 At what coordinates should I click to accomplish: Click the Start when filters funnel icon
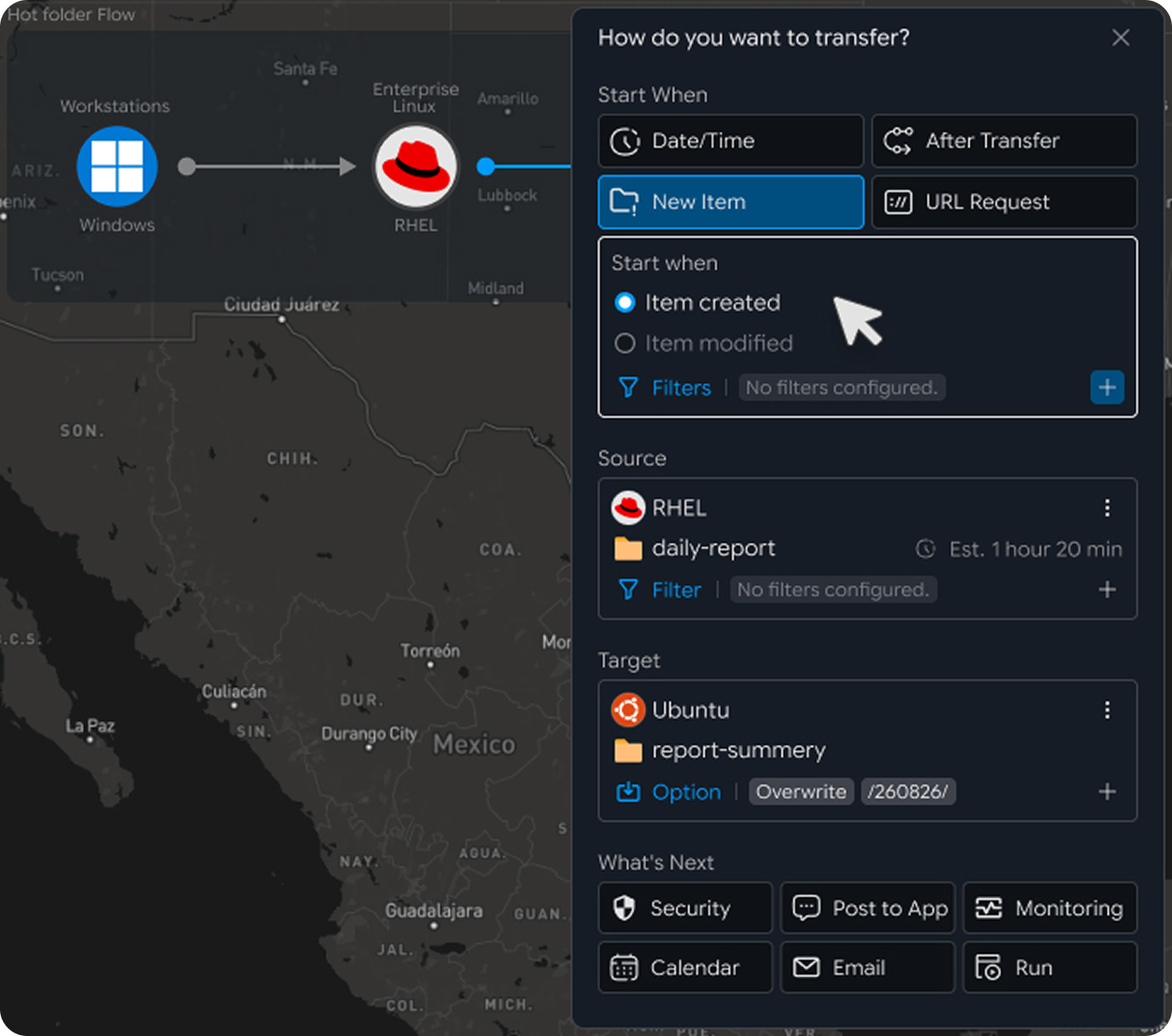tap(628, 388)
